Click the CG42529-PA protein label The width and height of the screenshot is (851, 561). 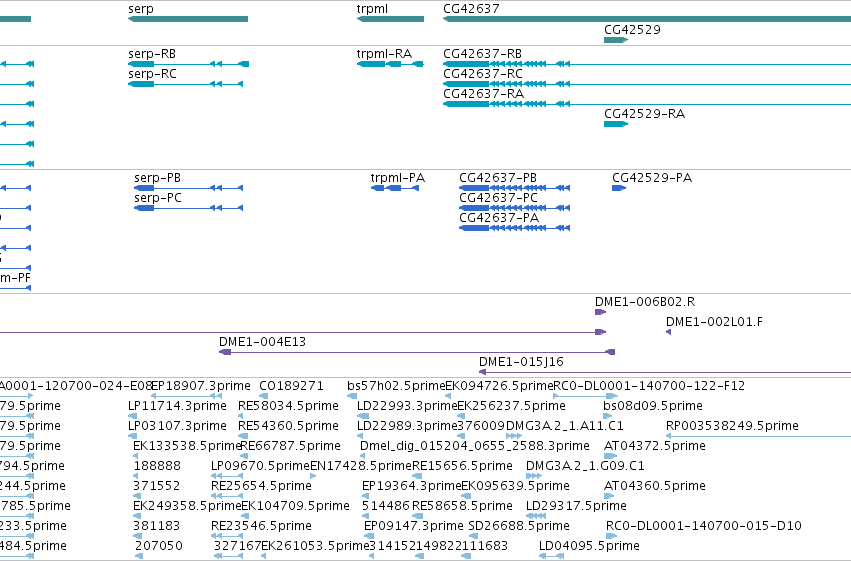(652, 178)
